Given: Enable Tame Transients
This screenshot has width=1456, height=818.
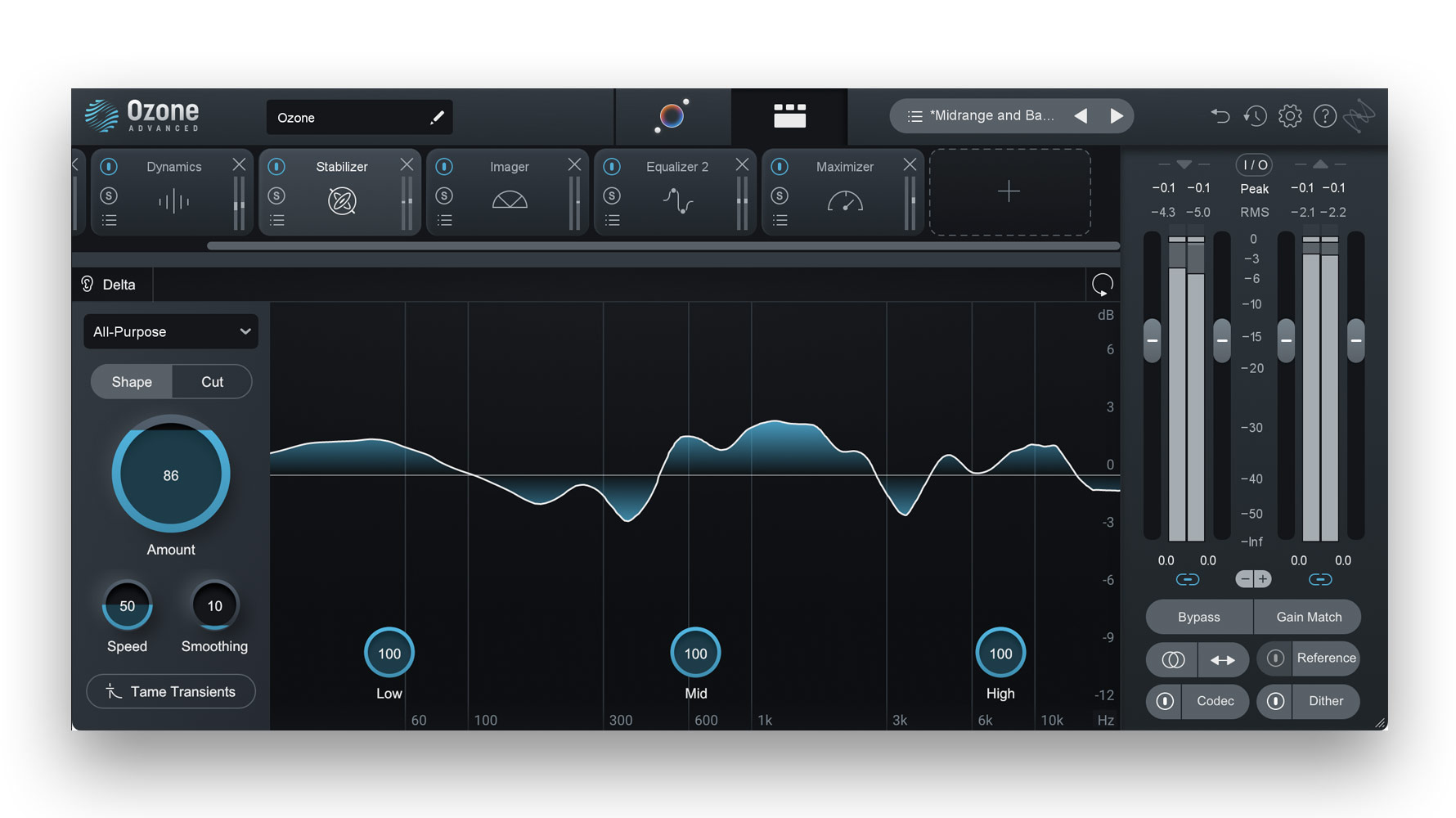Looking at the screenshot, I should click(x=170, y=691).
